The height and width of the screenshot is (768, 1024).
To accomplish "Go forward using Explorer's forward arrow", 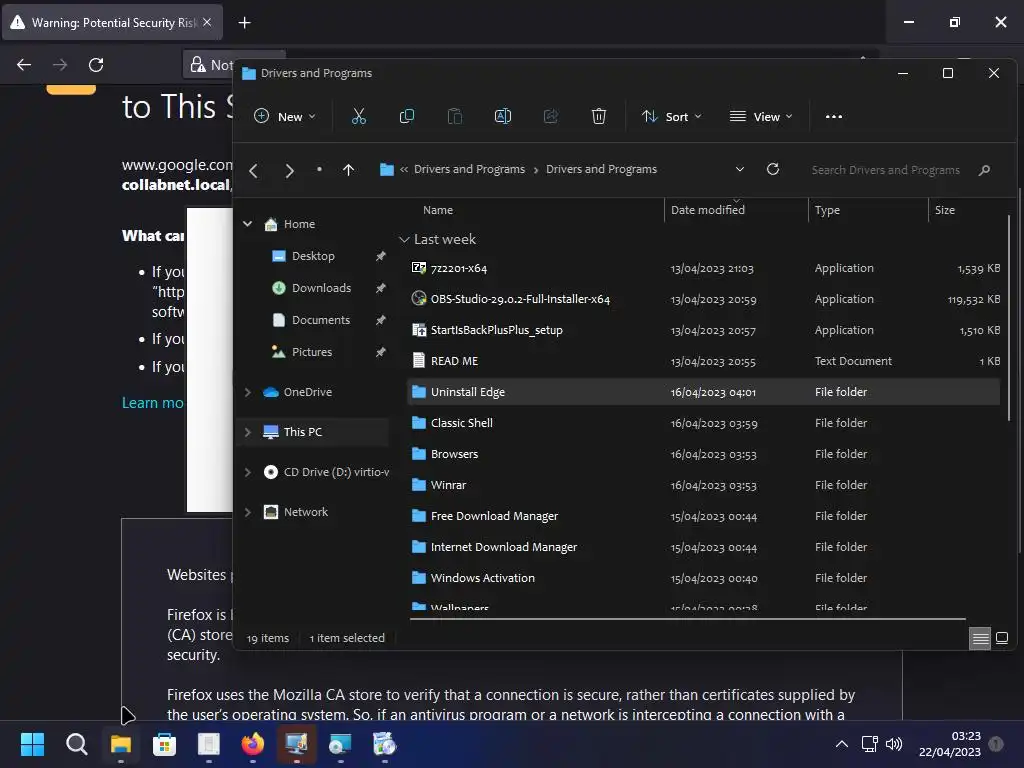I will pyautogui.click(x=289, y=171).
